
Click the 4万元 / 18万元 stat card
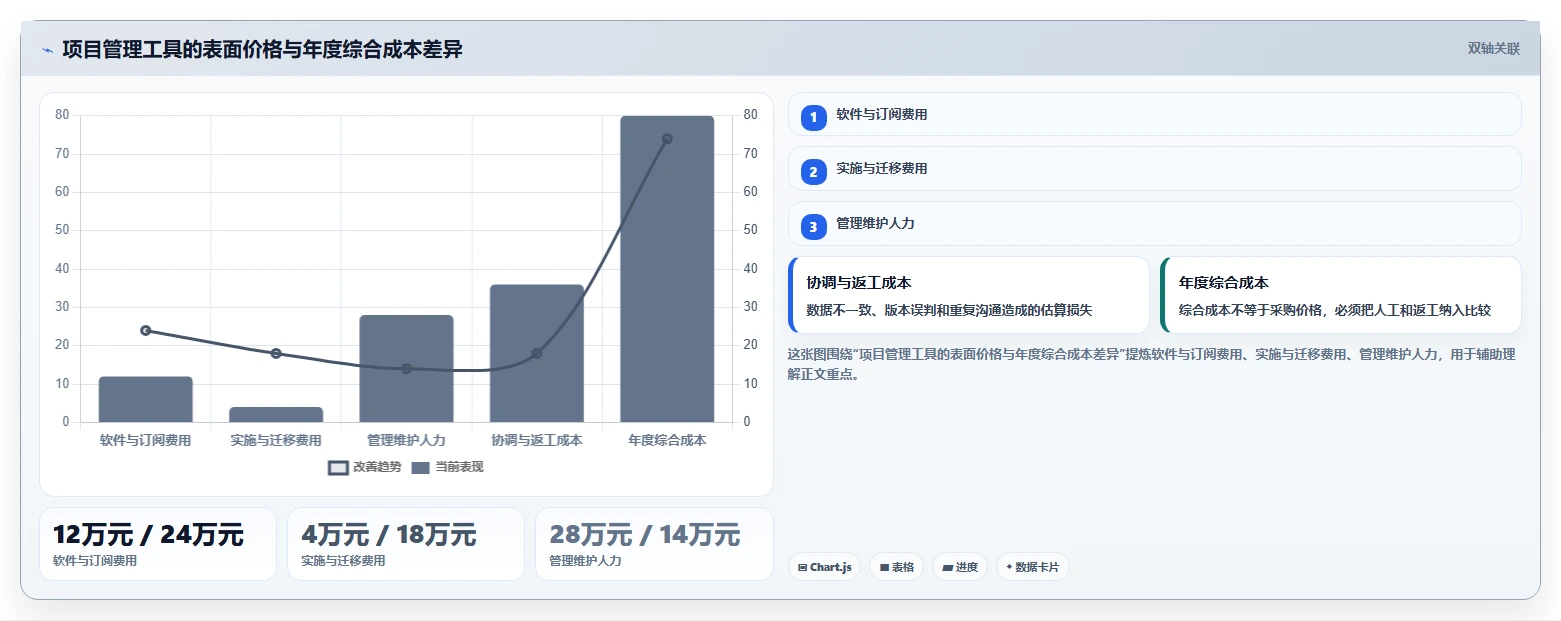click(406, 544)
